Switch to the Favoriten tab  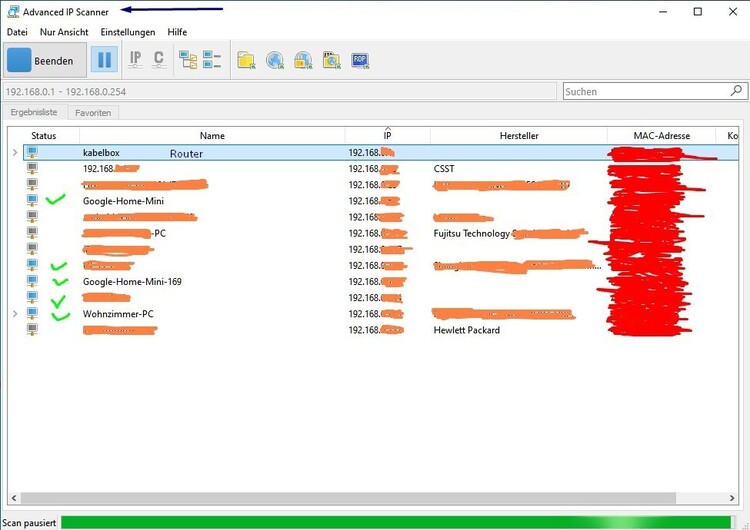point(93,113)
